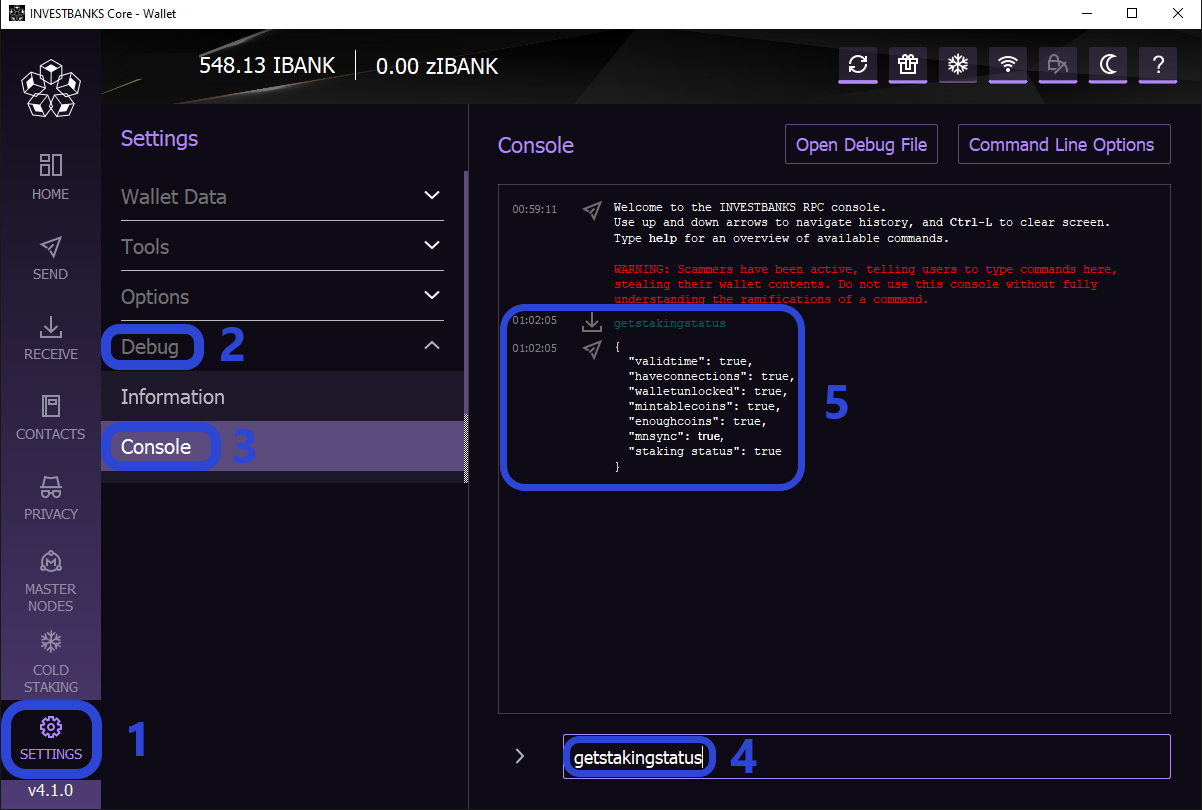Image resolution: width=1202 pixels, height=810 pixels.
Task: Click the 0.00 zIBANK balance
Action: (437, 66)
